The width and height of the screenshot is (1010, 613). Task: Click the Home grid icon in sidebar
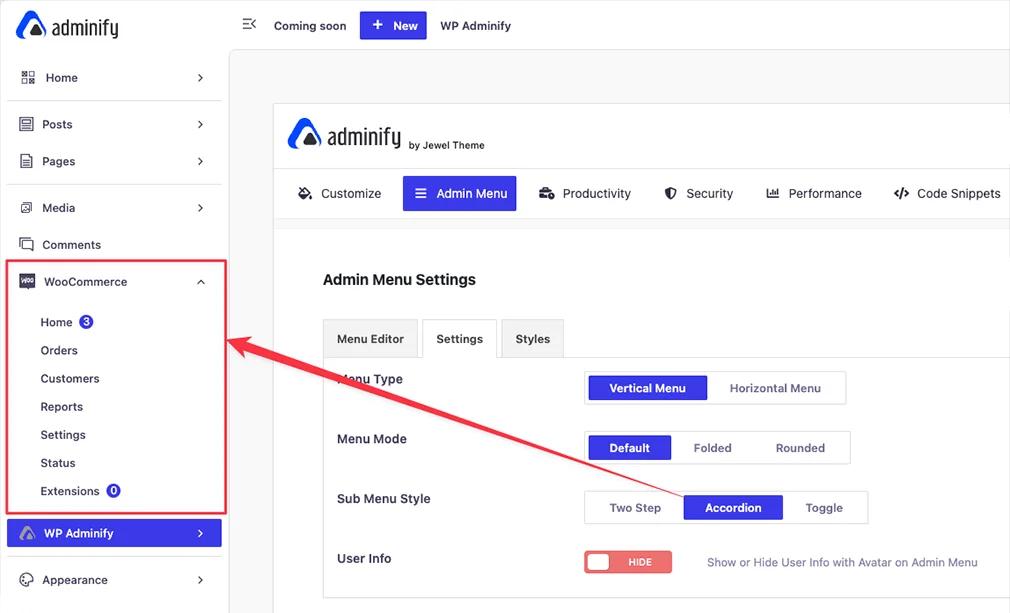pos(28,78)
